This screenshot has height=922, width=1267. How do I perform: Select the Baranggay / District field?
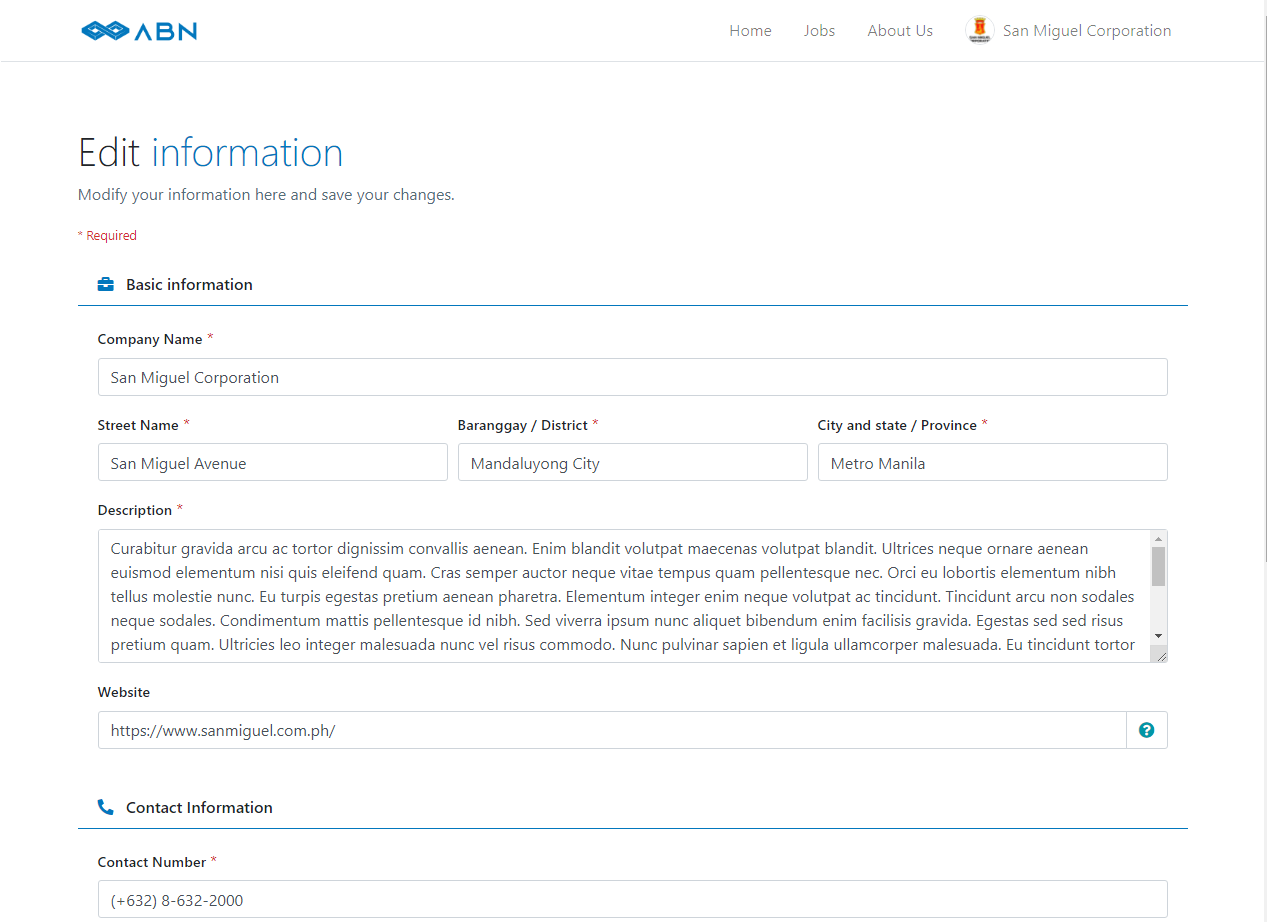click(x=632, y=462)
